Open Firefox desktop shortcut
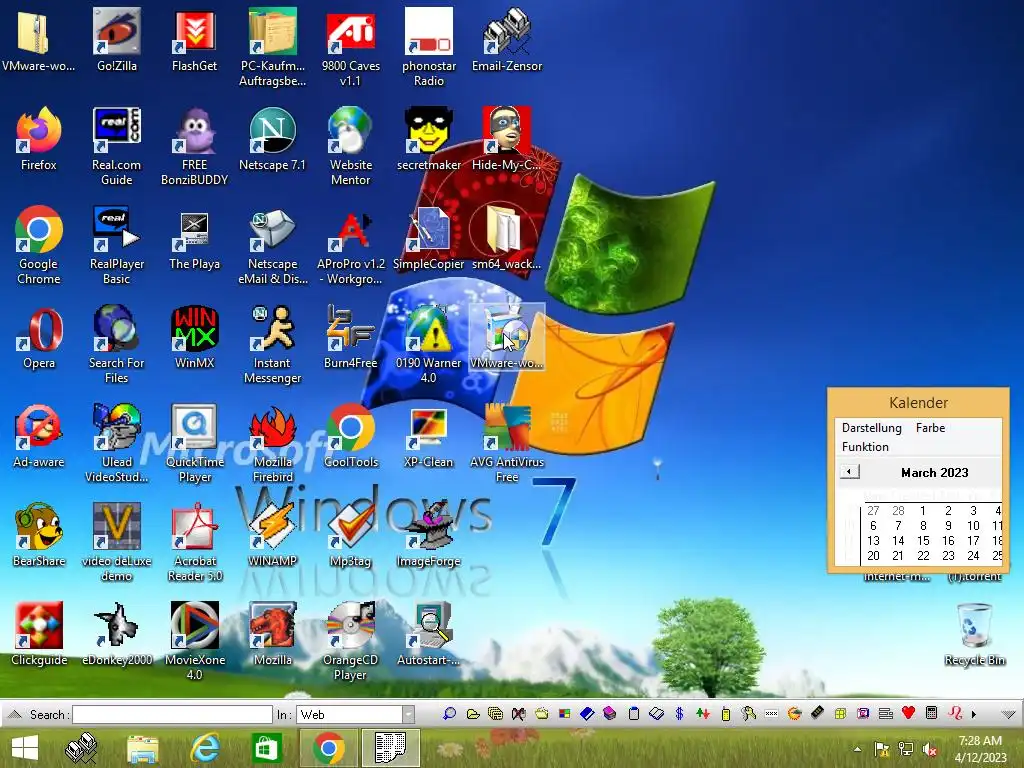Viewport: 1024px width, 768px height. pos(39,138)
